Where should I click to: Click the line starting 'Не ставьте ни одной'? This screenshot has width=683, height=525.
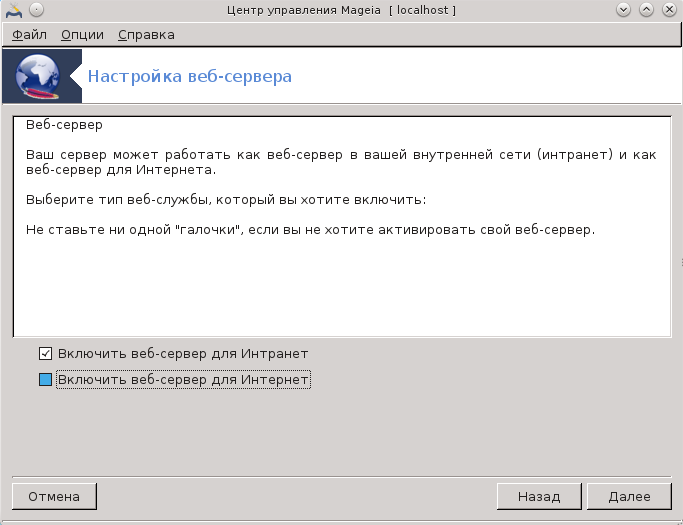tap(310, 230)
